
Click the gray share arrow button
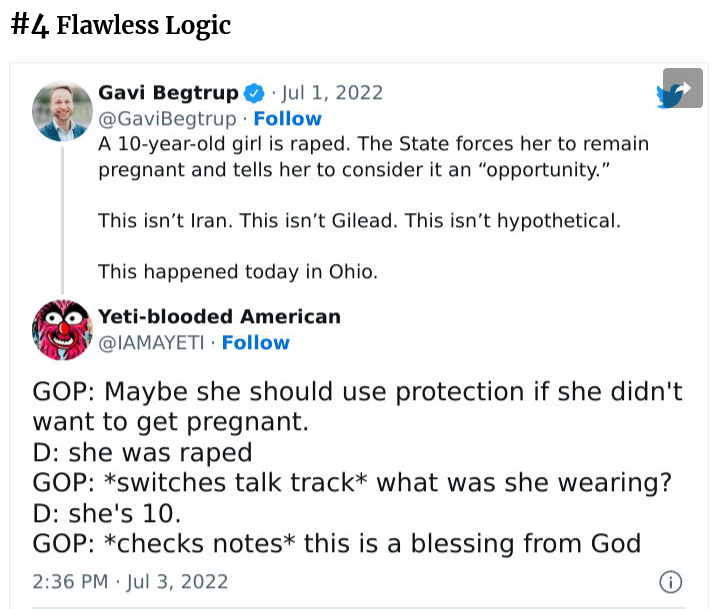[x=682, y=87]
